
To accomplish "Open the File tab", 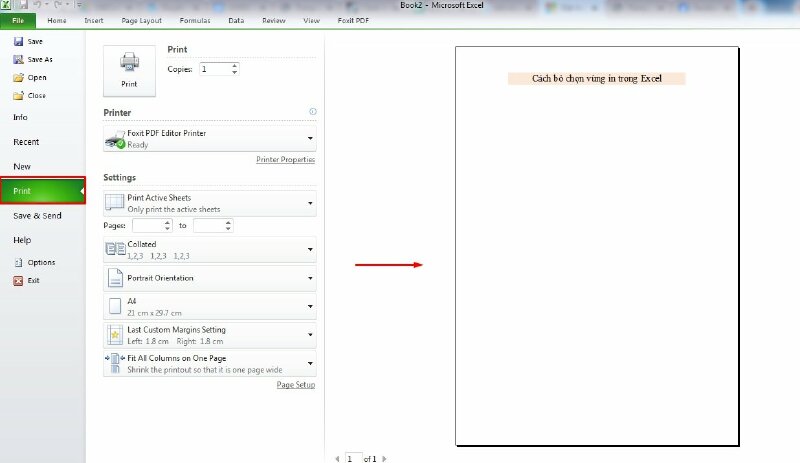I will [x=18, y=20].
